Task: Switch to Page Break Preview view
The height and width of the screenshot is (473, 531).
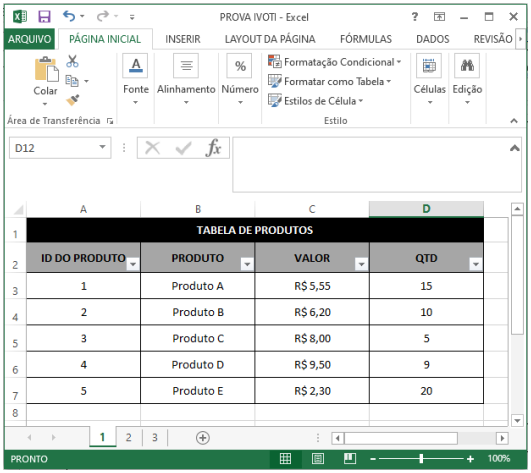Action: tap(349, 459)
